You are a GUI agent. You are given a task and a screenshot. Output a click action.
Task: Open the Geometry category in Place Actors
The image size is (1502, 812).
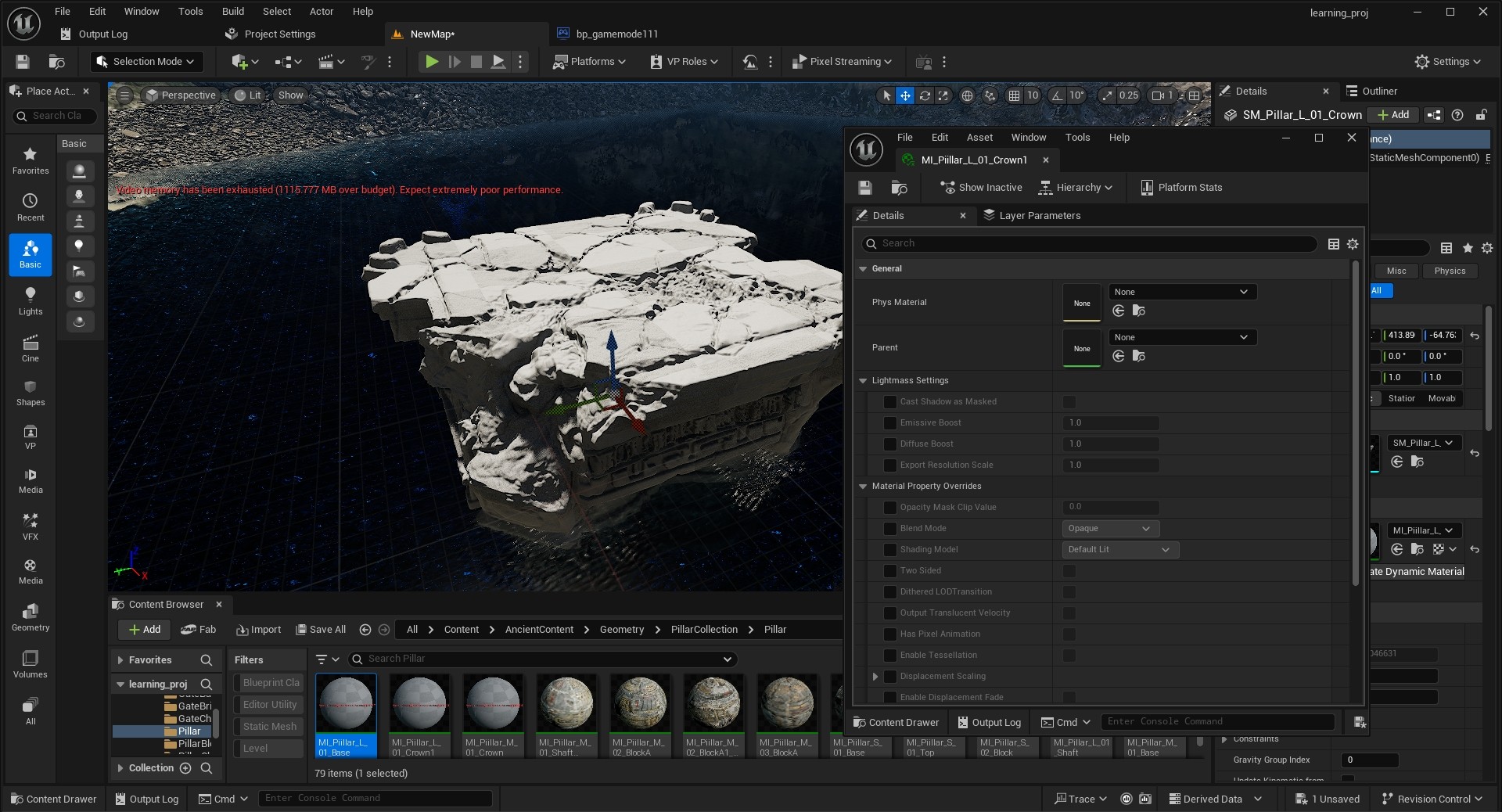tap(31, 617)
